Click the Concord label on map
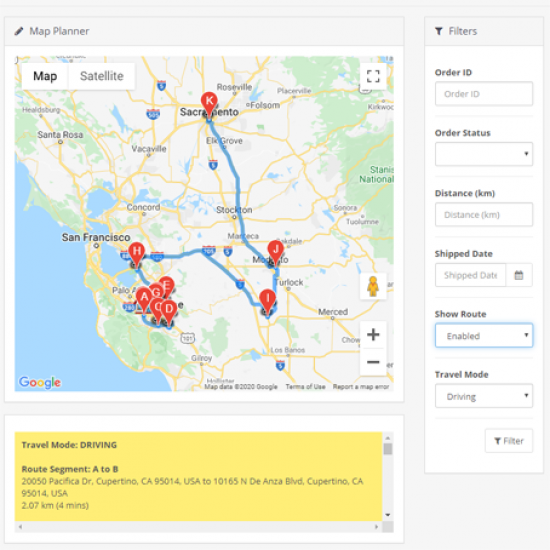550x550 pixels. (143, 207)
